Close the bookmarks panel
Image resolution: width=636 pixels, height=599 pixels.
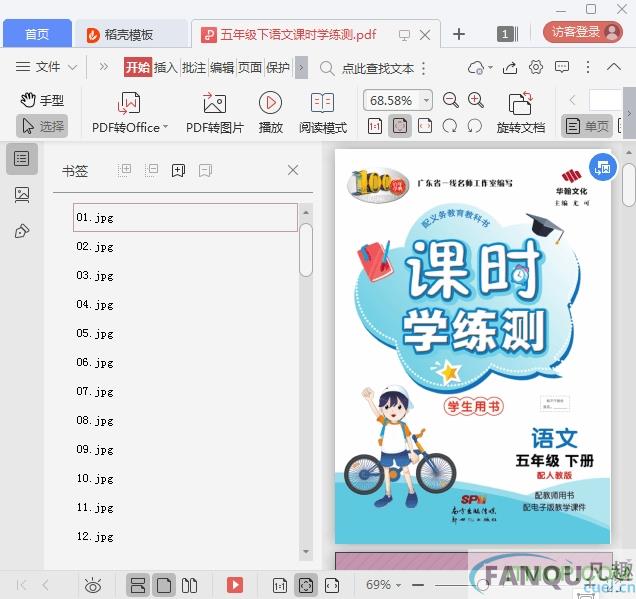pyautogui.click(x=293, y=170)
